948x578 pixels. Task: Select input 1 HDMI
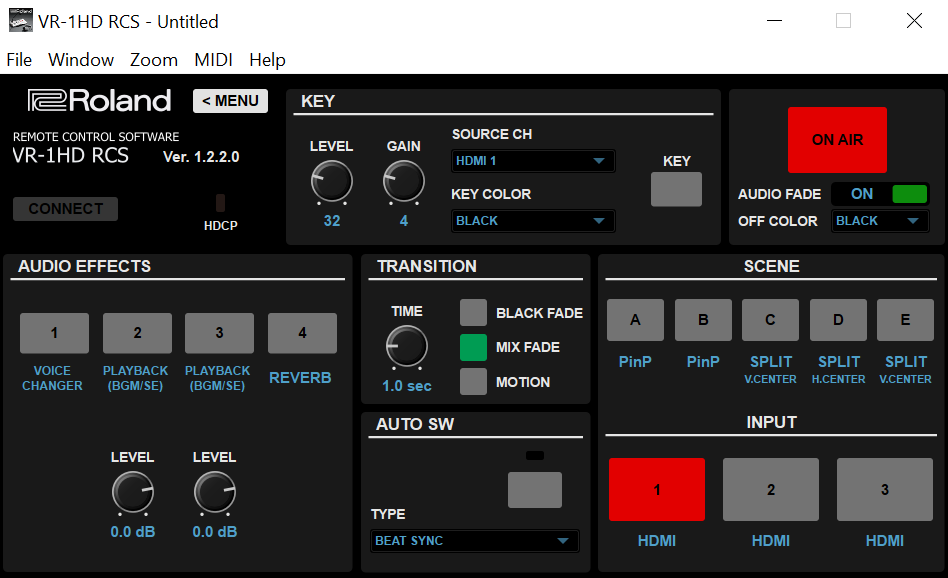pos(657,489)
